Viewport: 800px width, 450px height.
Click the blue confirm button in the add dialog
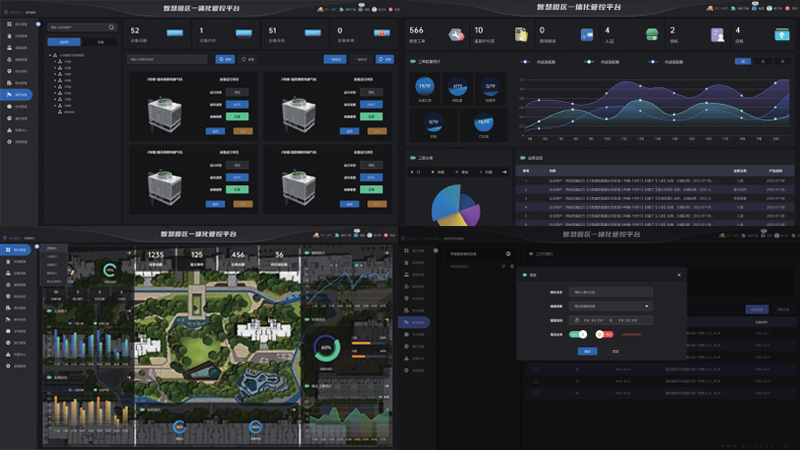click(x=587, y=351)
